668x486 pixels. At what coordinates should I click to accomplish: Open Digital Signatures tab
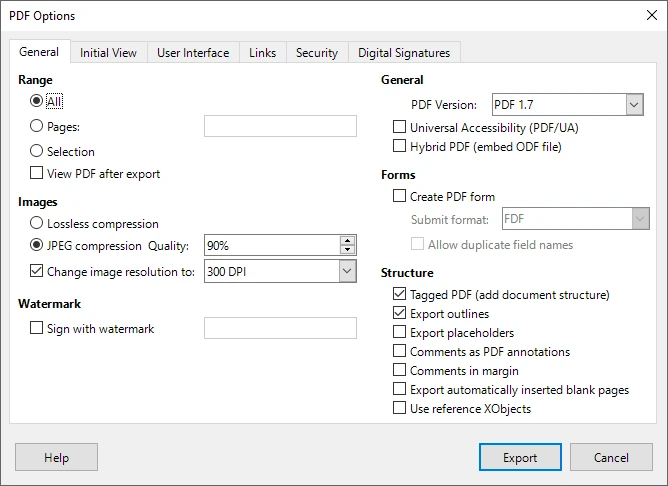click(x=404, y=52)
